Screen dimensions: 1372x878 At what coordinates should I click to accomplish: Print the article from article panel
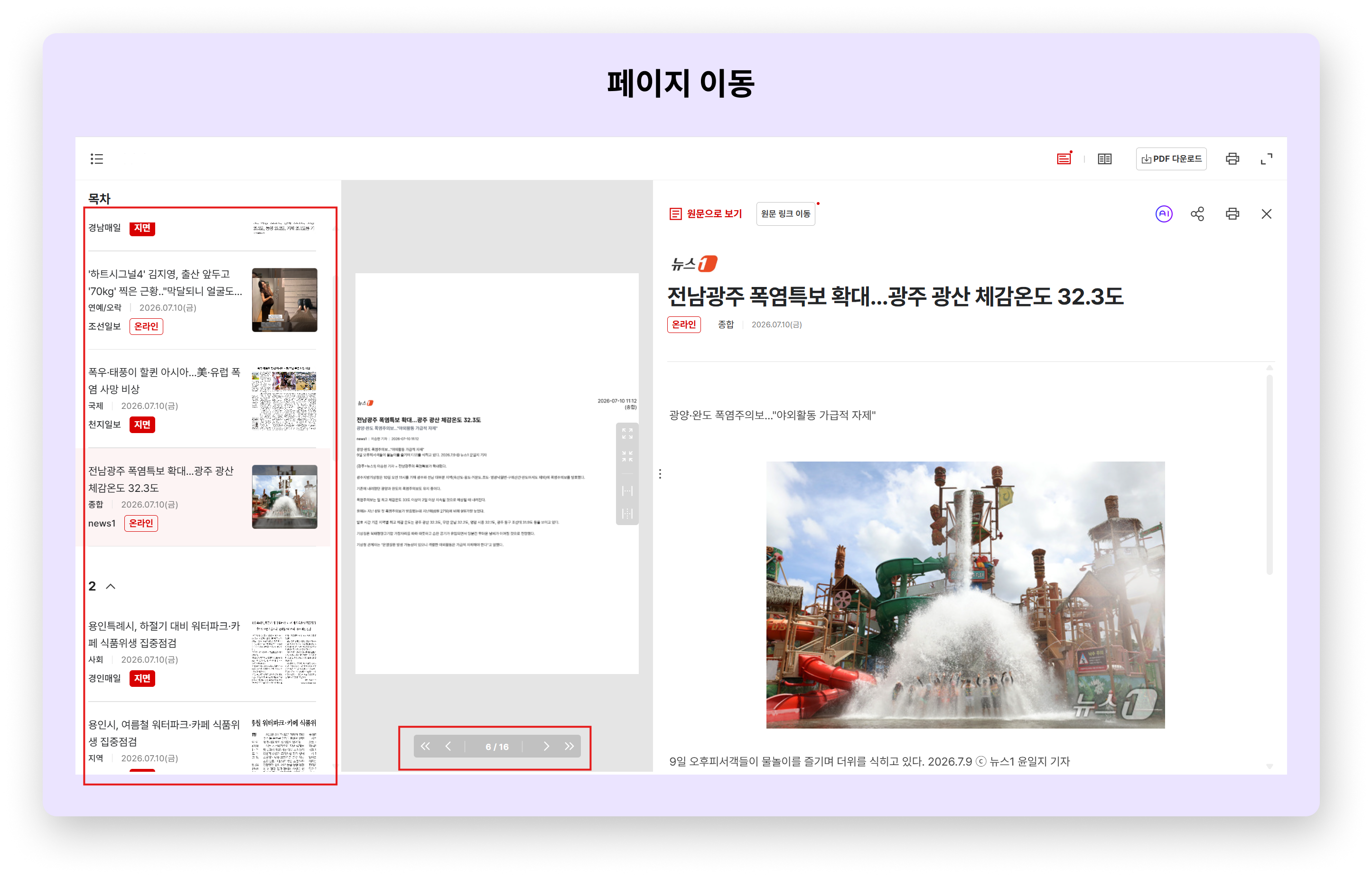point(1232,214)
